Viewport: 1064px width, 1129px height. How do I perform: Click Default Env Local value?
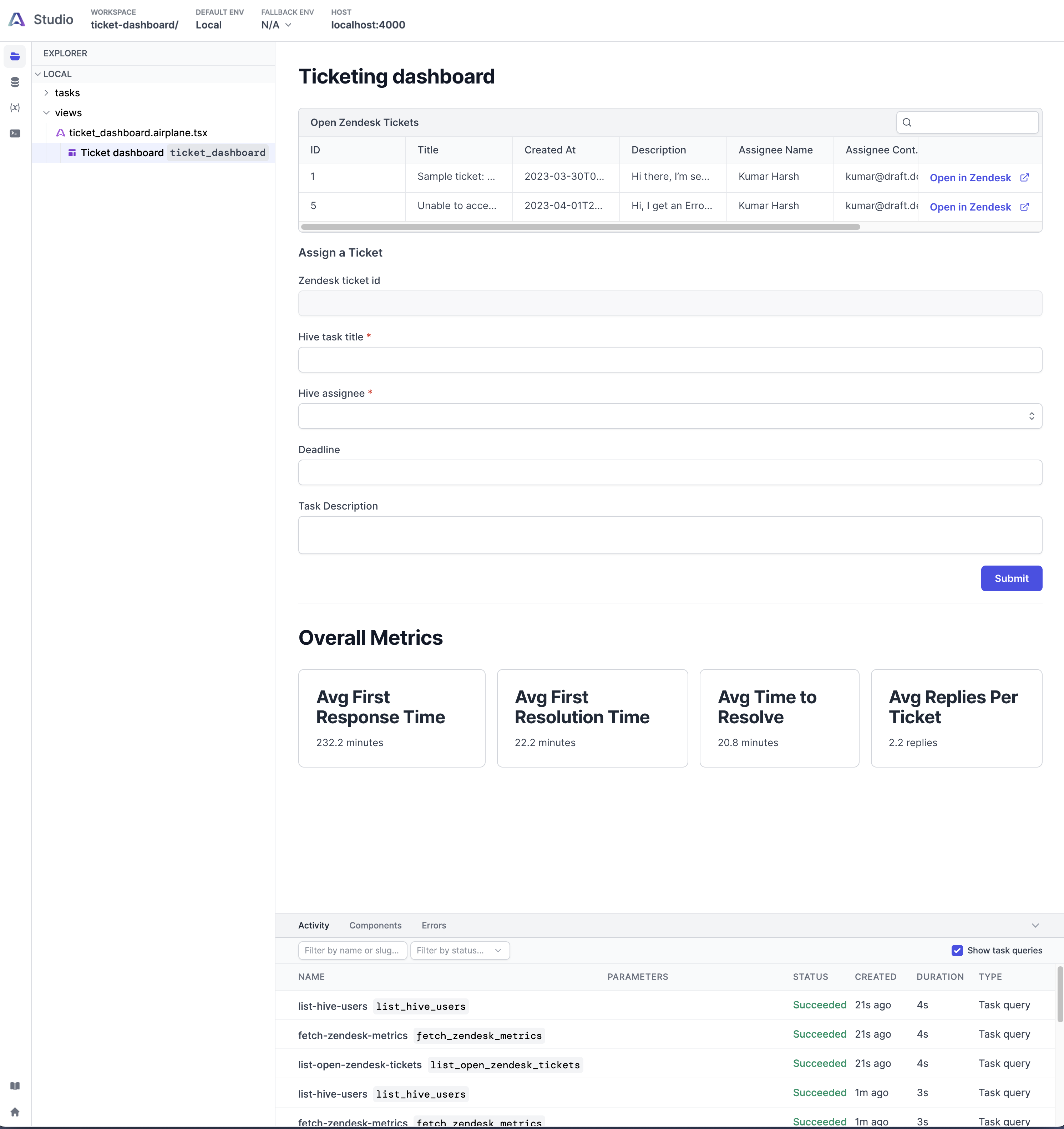point(208,25)
